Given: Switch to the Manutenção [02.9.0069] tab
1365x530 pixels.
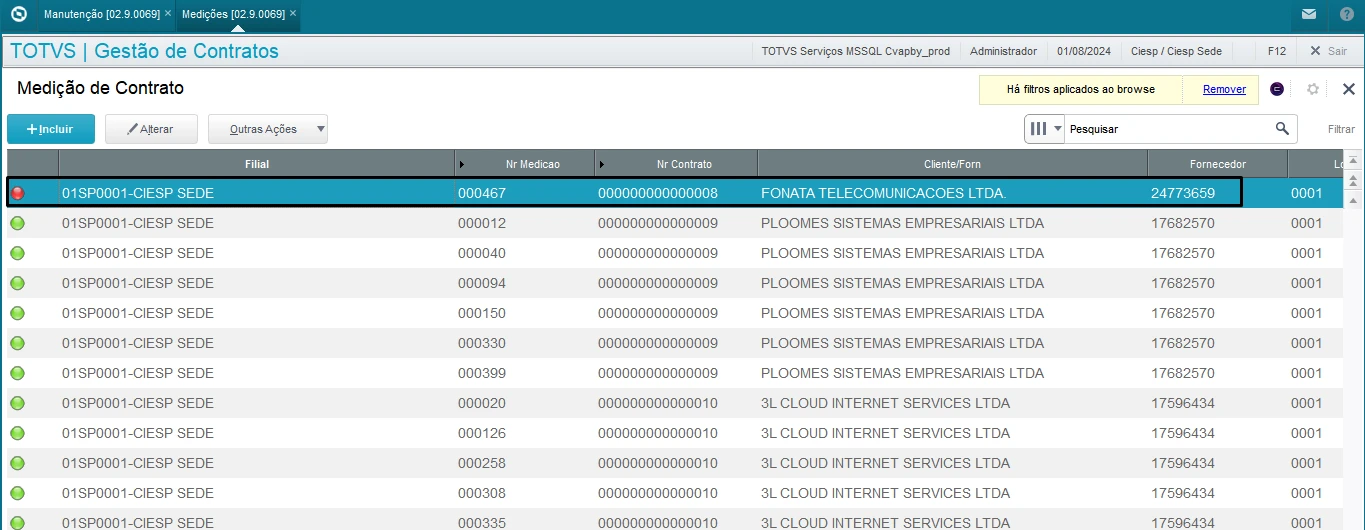Looking at the screenshot, I should (100, 15).
